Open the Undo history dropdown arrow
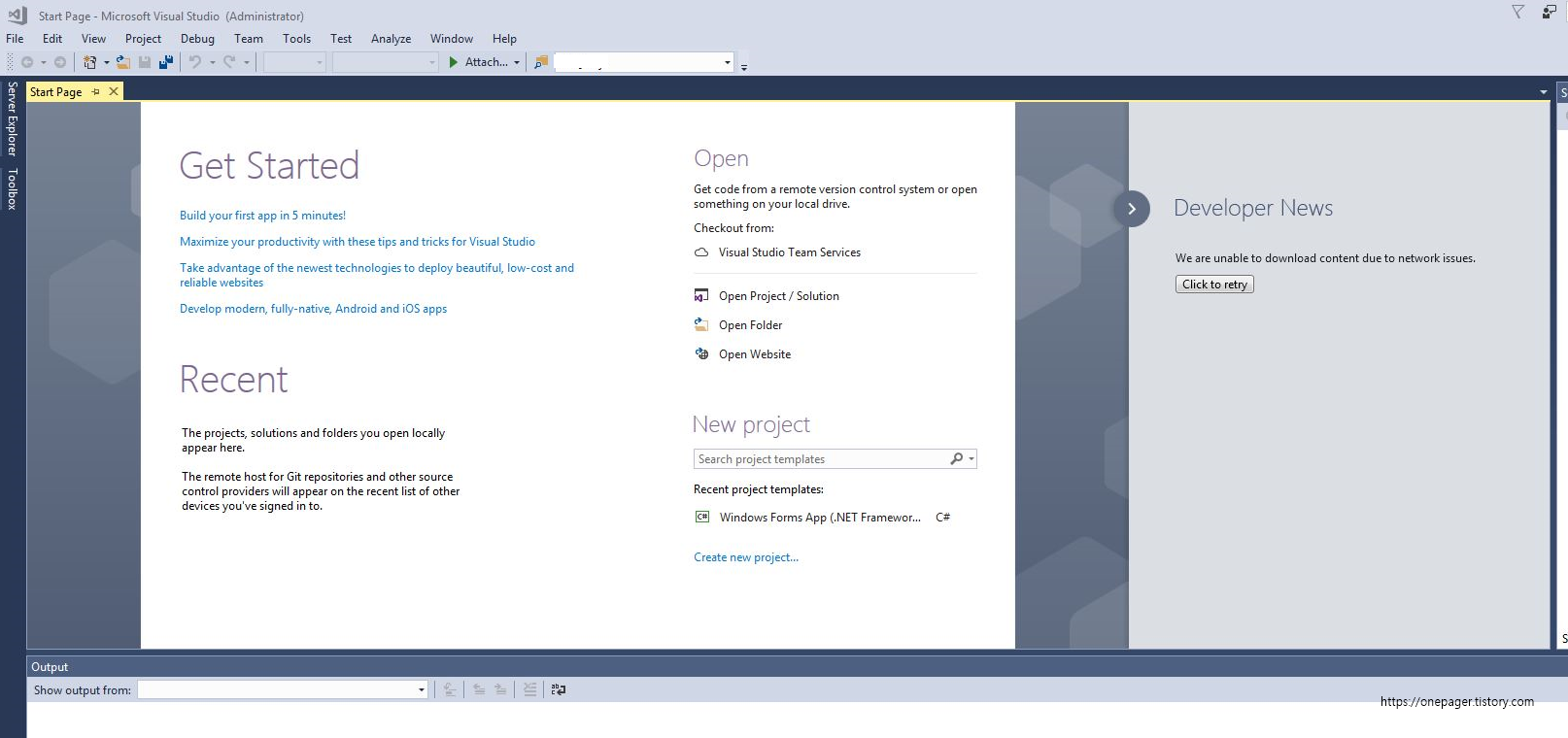Screen dimensions: 1568x738 click(212, 63)
